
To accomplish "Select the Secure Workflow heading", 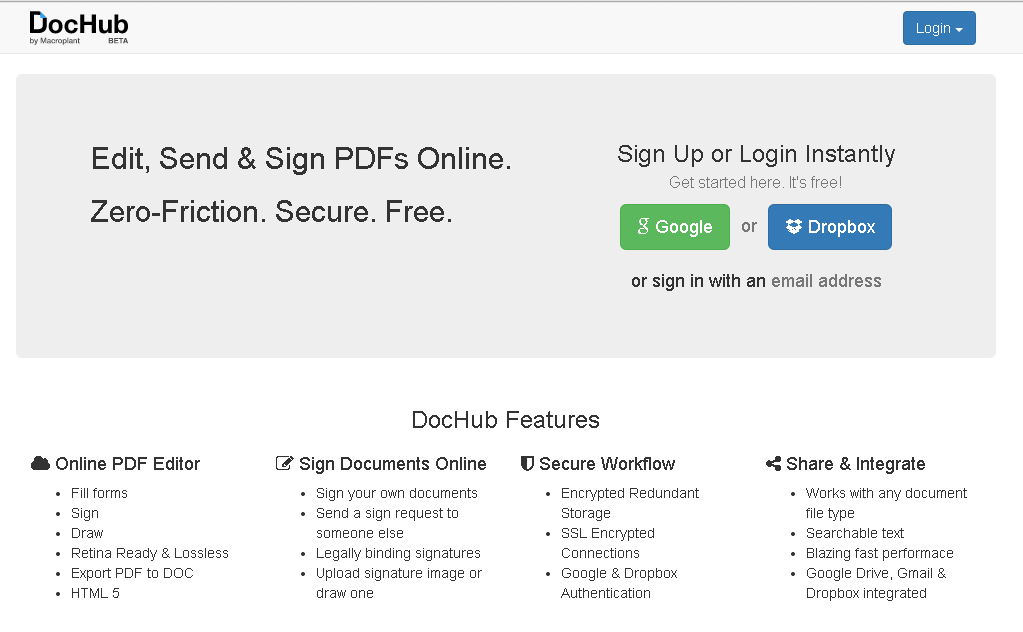I will [607, 464].
